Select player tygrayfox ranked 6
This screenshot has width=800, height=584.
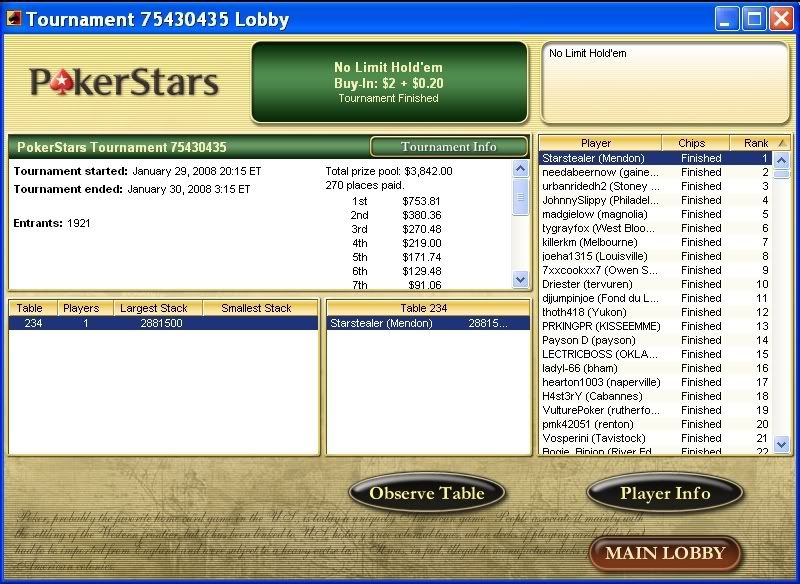coord(656,228)
